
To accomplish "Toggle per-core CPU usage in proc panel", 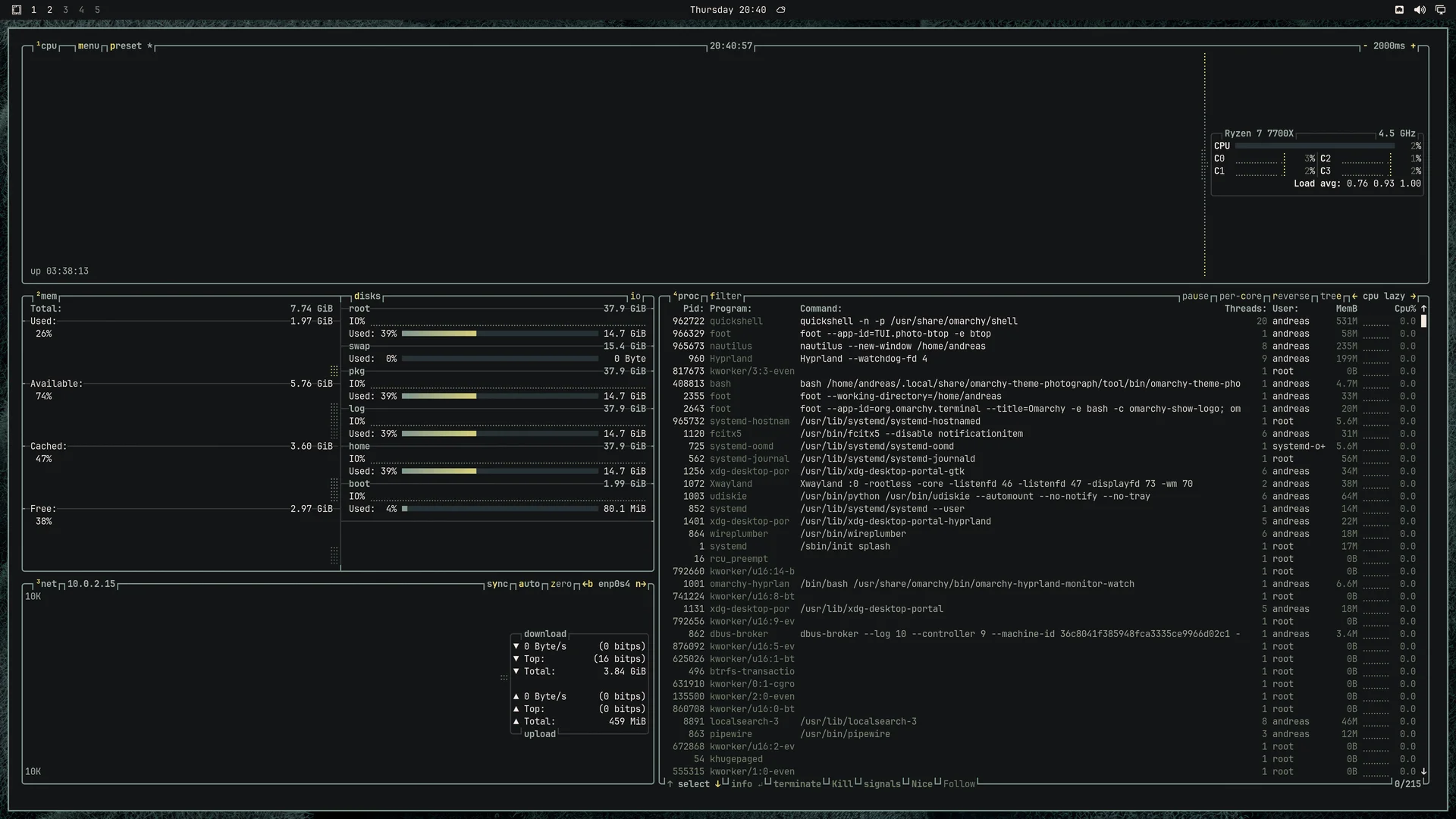I will pyautogui.click(x=1241, y=297).
